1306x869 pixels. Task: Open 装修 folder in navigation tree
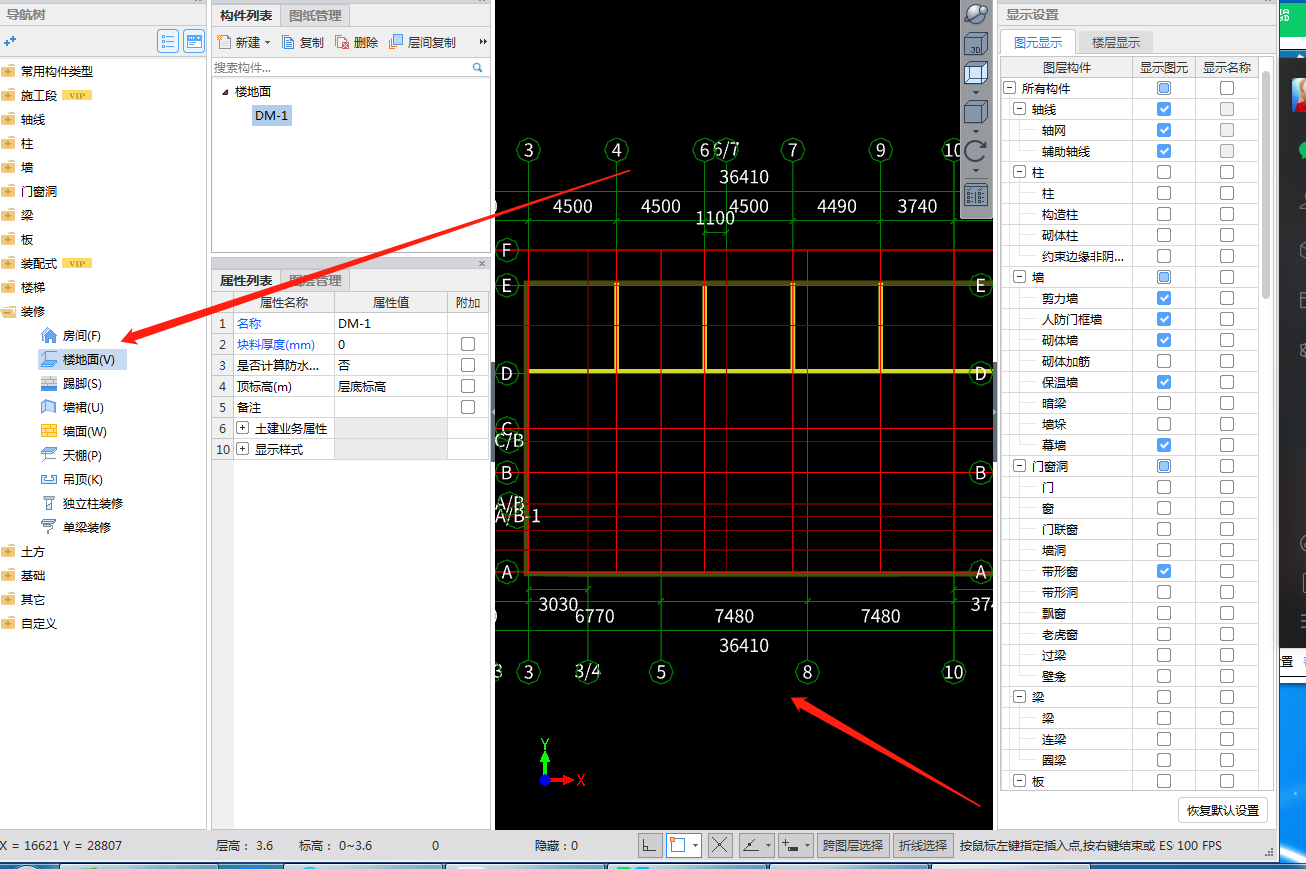coord(25,312)
